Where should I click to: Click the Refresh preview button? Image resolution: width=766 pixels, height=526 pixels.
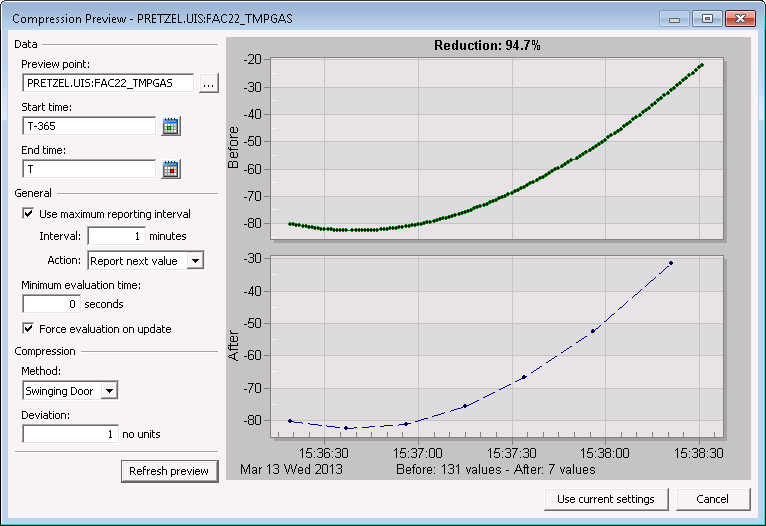[x=169, y=471]
